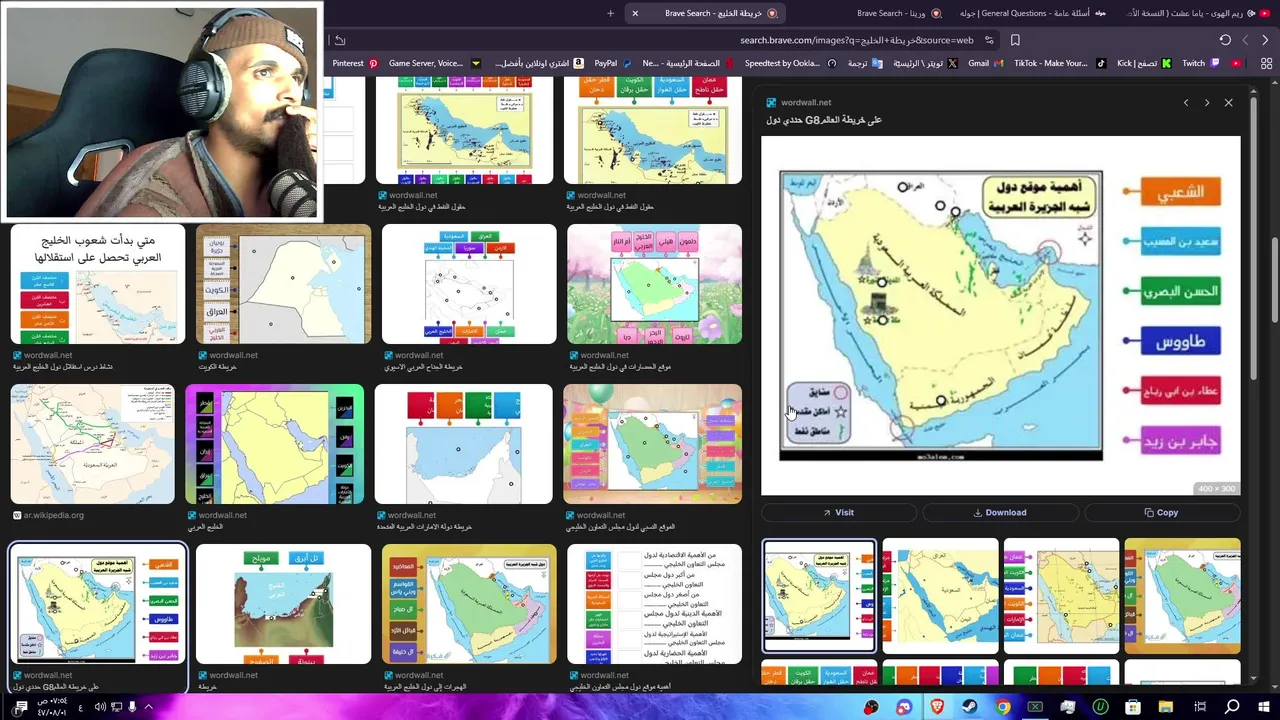Open the ar.wikipedia.org railway map thumbnail
The image size is (1280, 720).
click(x=92, y=444)
